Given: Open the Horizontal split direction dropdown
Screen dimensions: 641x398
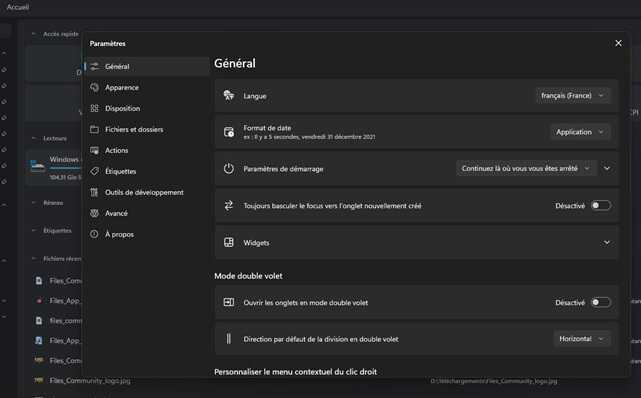Looking at the screenshot, I should coord(582,339).
